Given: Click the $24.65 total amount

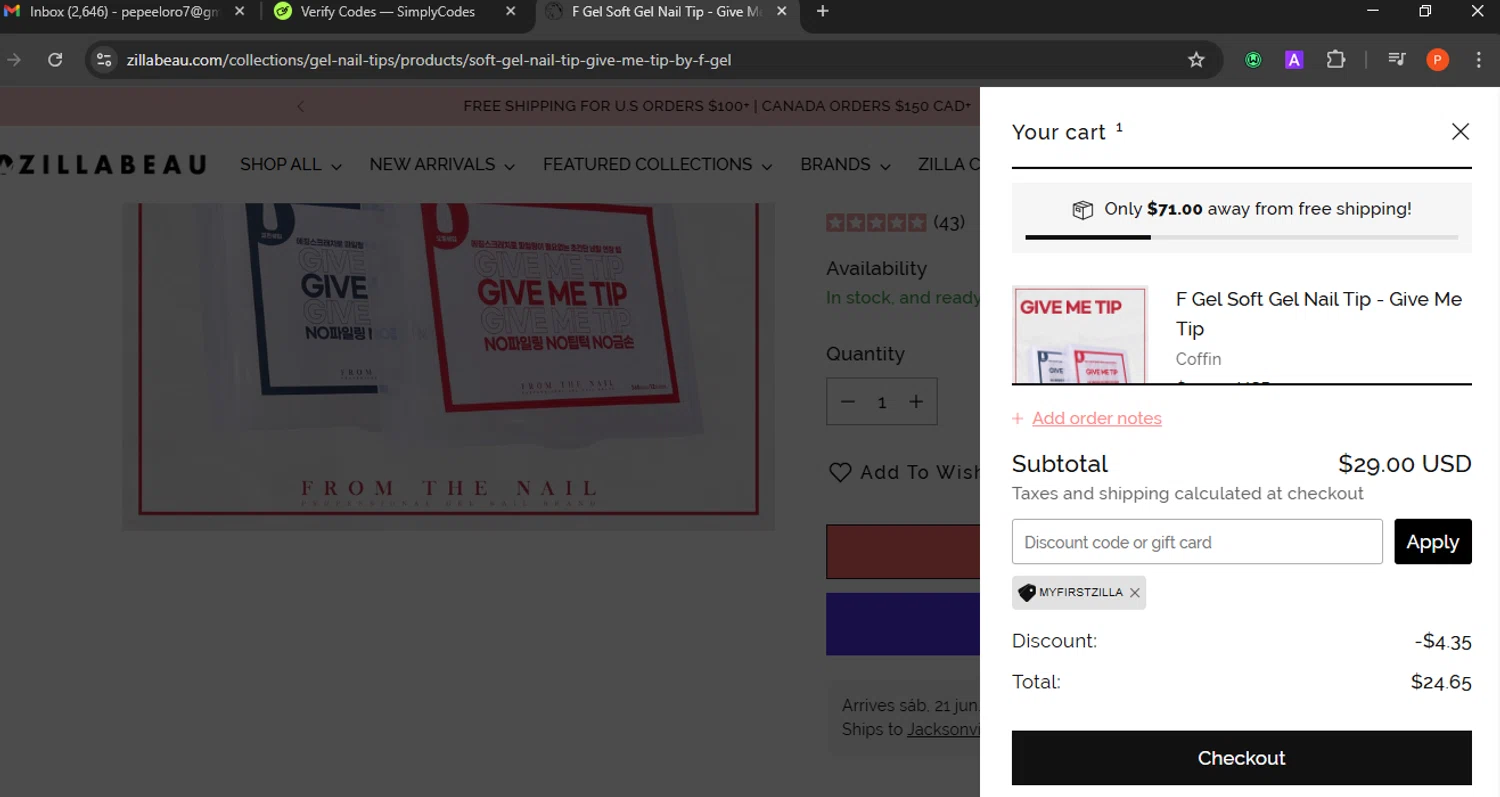Looking at the screenshot, I should [1441, 683].
